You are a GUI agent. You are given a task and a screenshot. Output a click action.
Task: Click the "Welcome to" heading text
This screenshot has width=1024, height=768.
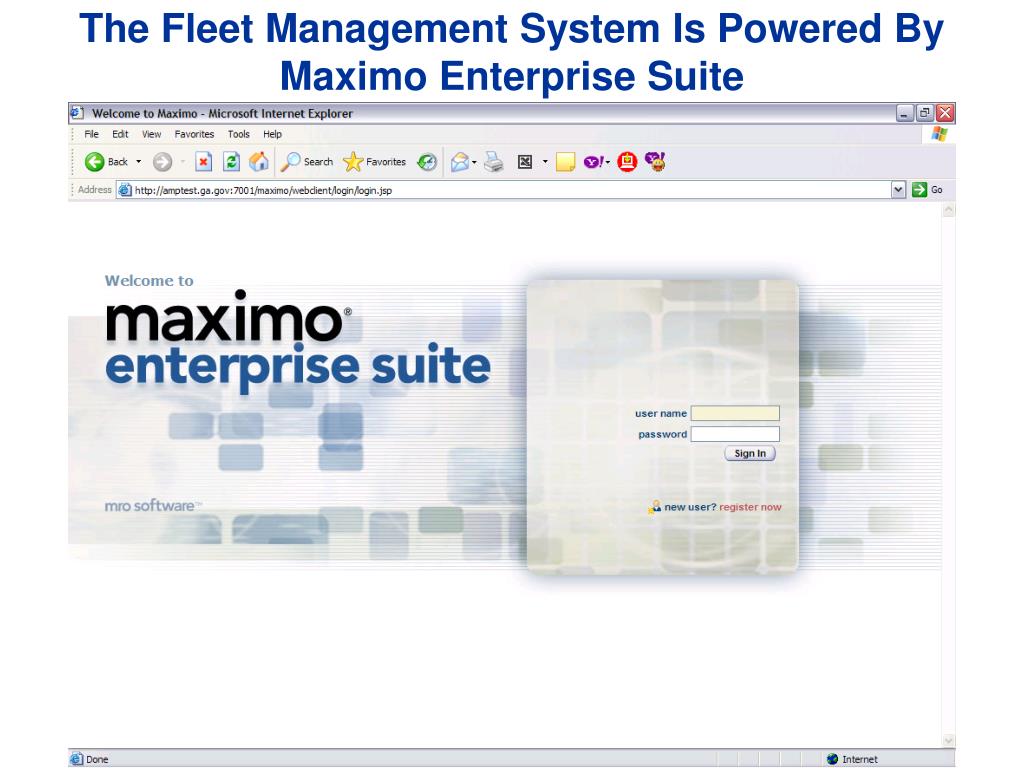coord(149,281)
